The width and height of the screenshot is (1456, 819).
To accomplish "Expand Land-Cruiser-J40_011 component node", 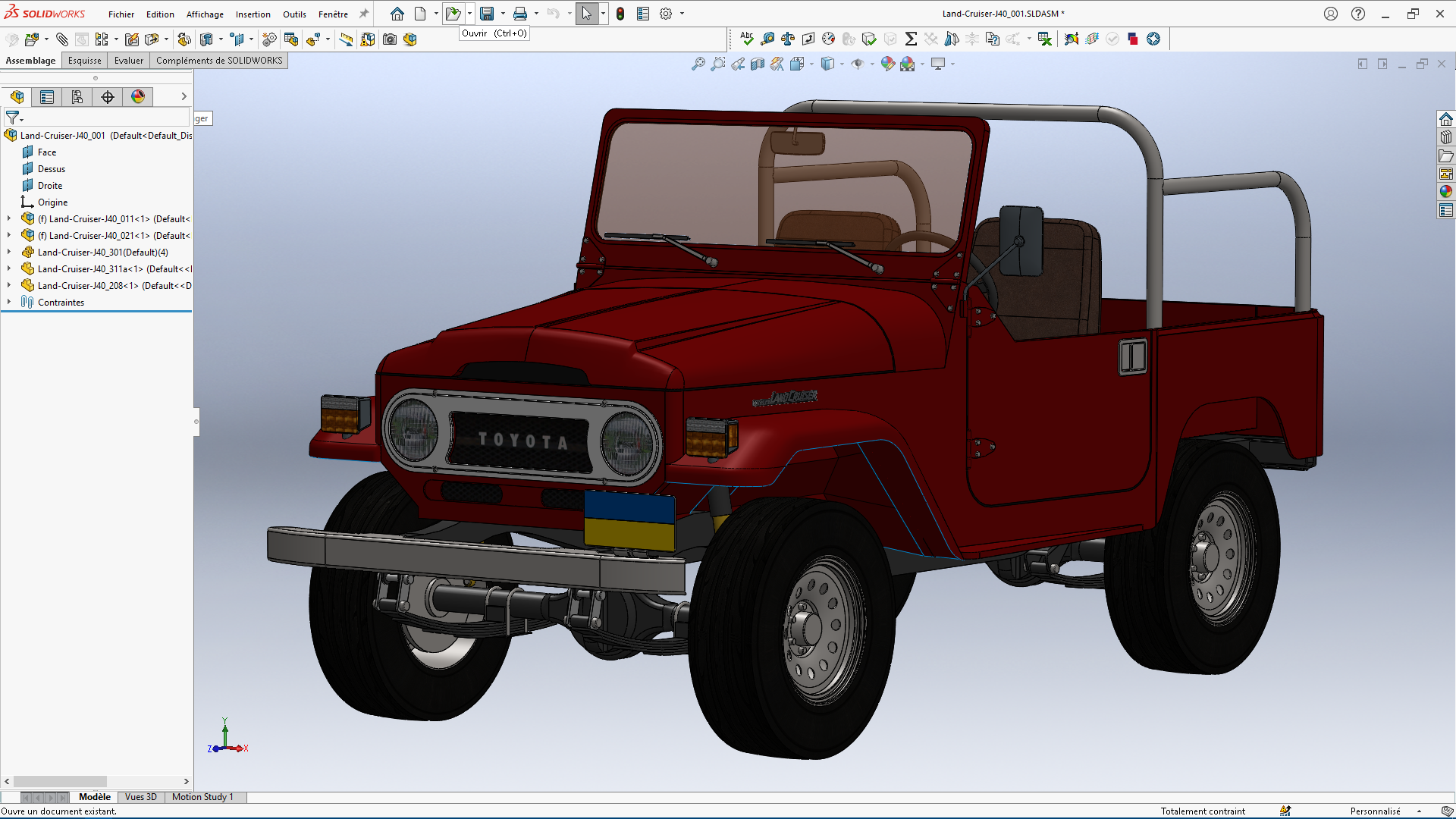I will (x=9, y=218).
